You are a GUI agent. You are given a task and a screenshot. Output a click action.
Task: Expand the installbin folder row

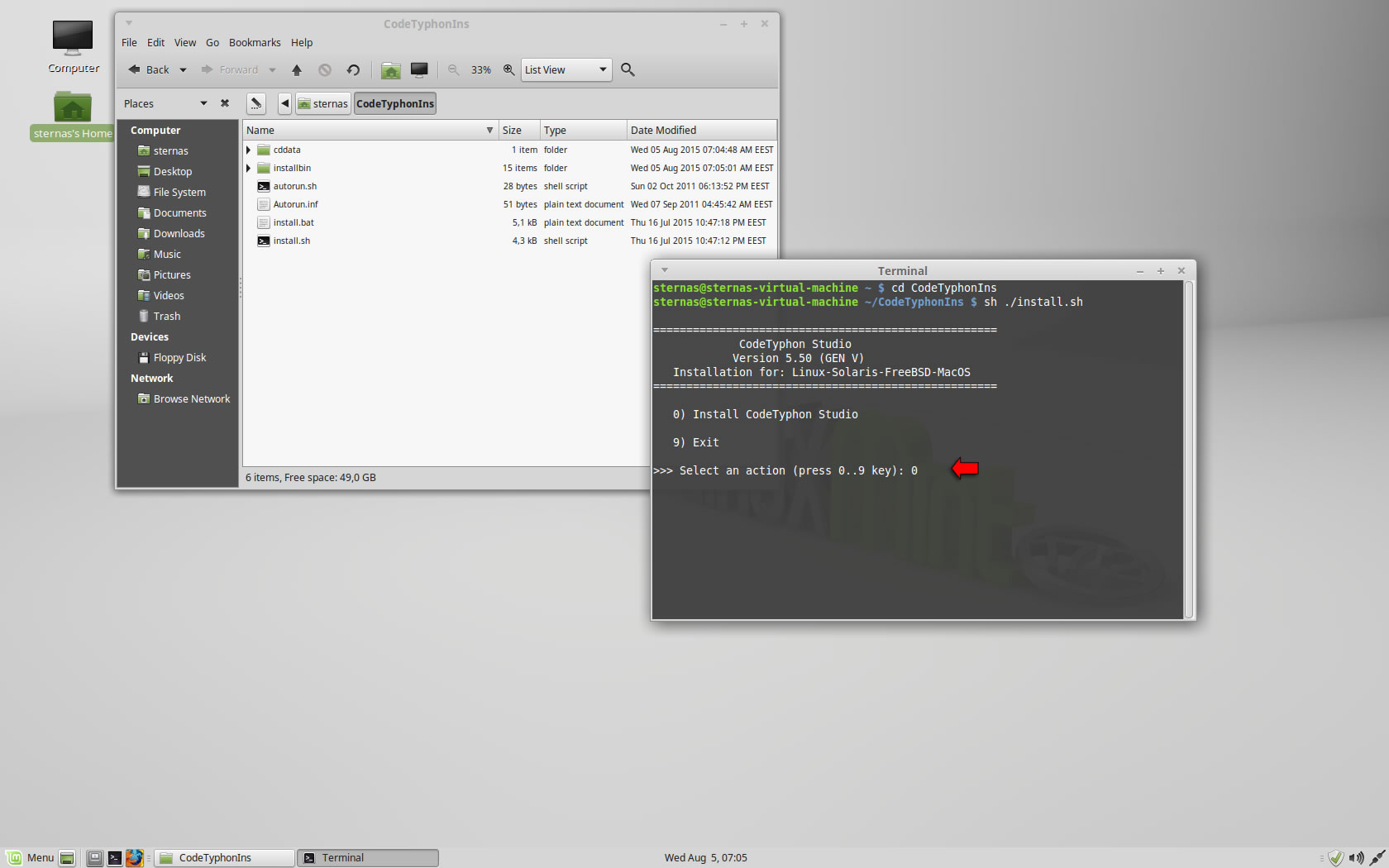coord(248,168)
